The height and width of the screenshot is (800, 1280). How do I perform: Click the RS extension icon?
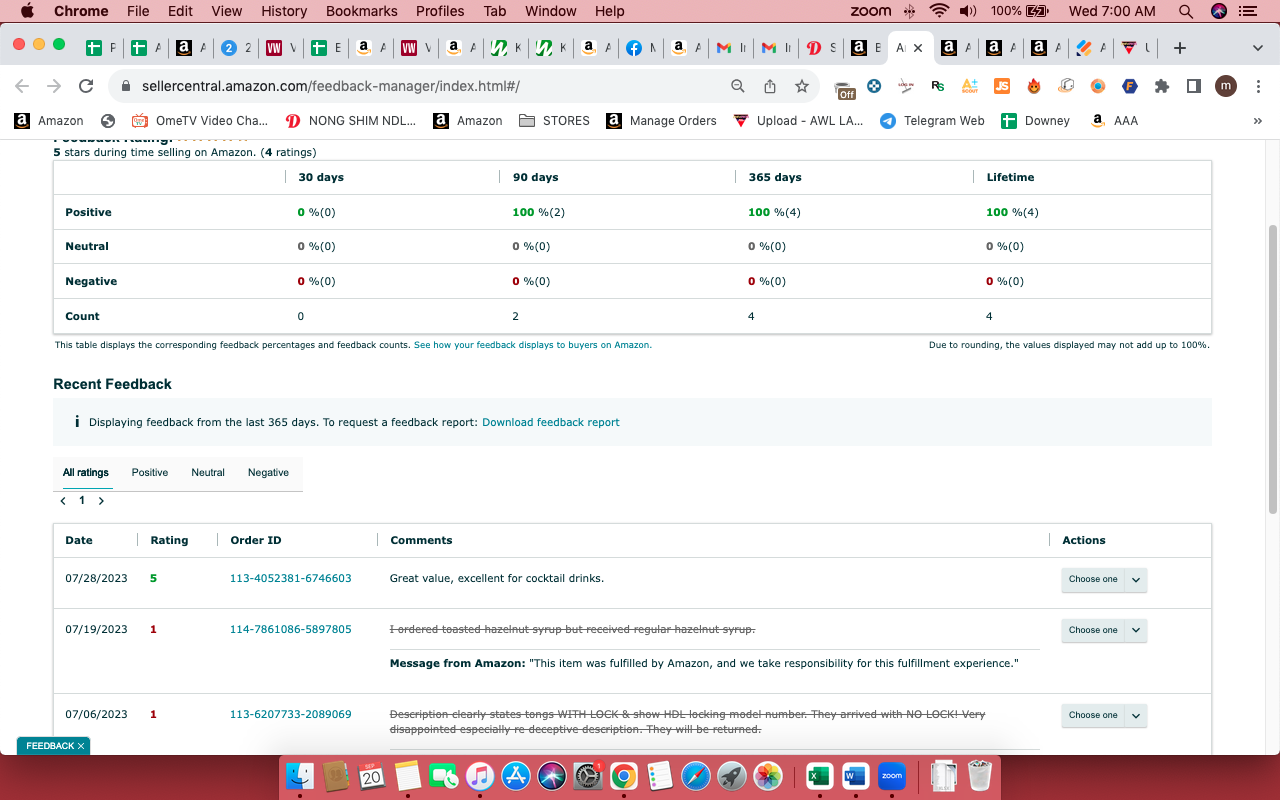click(937, 86)
